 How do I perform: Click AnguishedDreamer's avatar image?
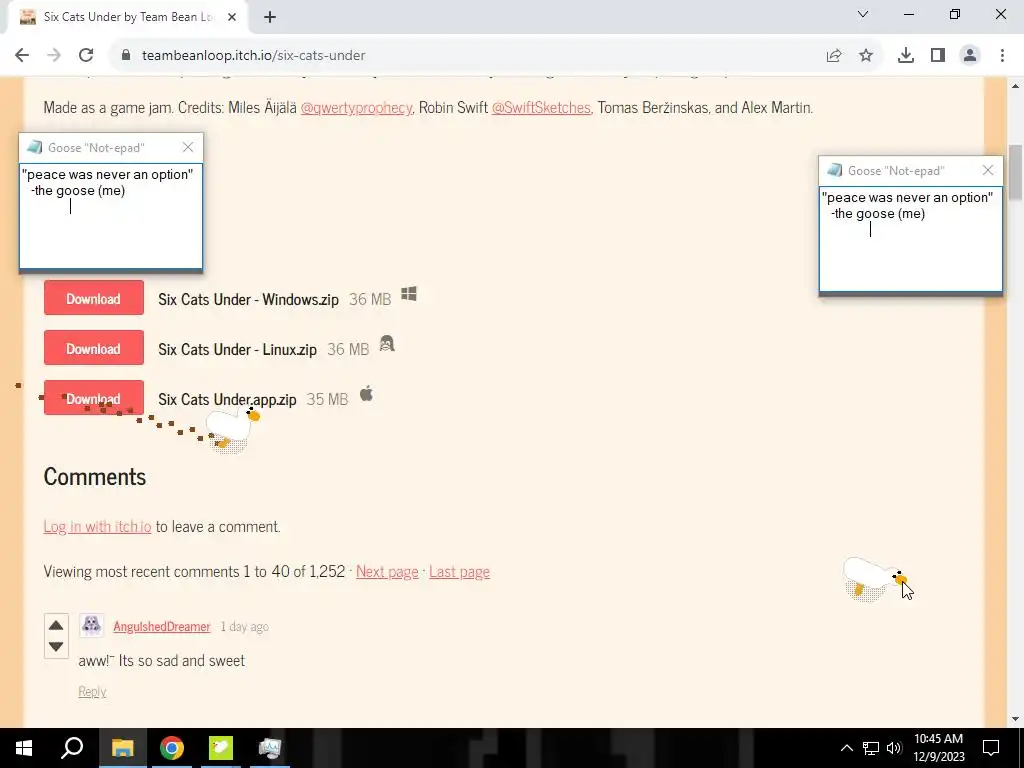pyautogui.click(x=91, y=625)
